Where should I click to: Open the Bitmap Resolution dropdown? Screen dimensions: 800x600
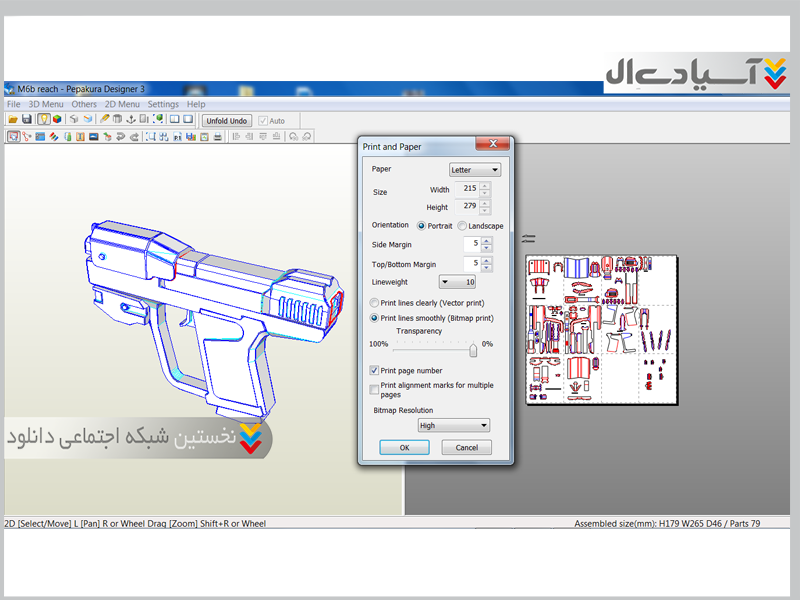coord(453,425)
